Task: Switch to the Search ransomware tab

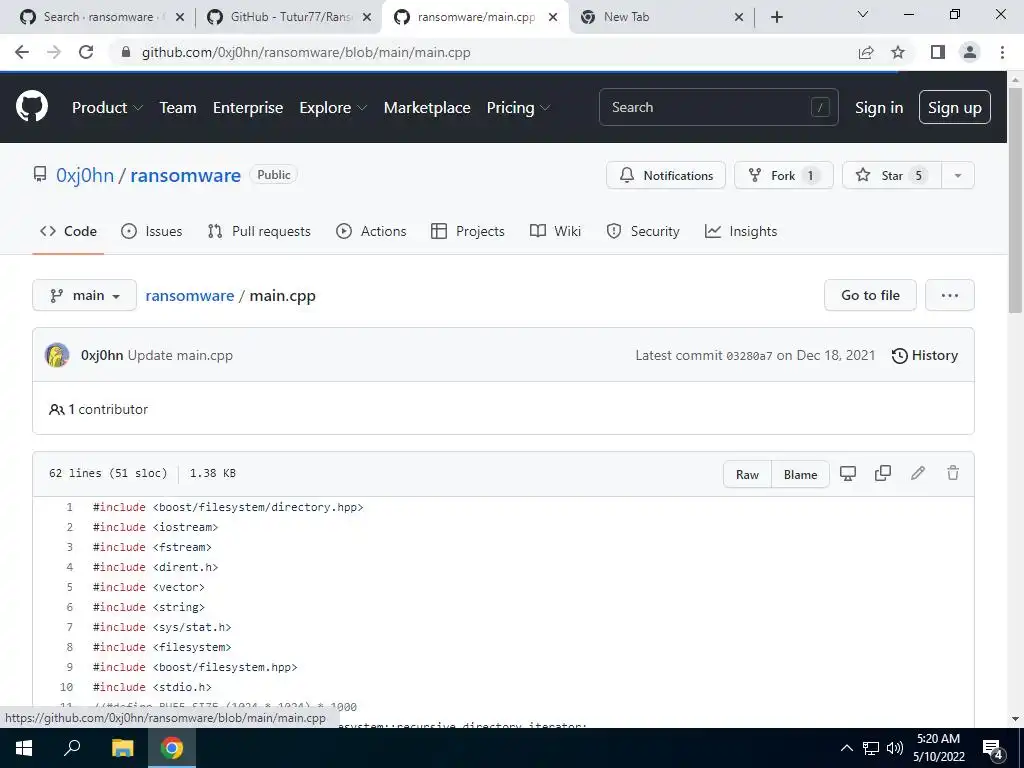Action: [x=98, y=17]
